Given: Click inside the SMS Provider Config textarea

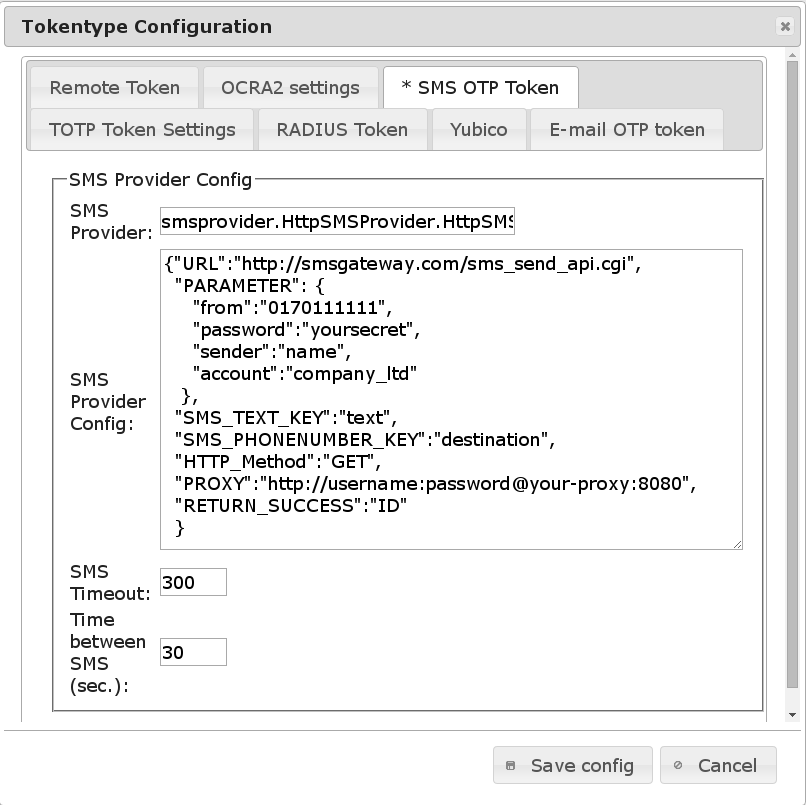Looking at the screenshot, I should [451, 399].
